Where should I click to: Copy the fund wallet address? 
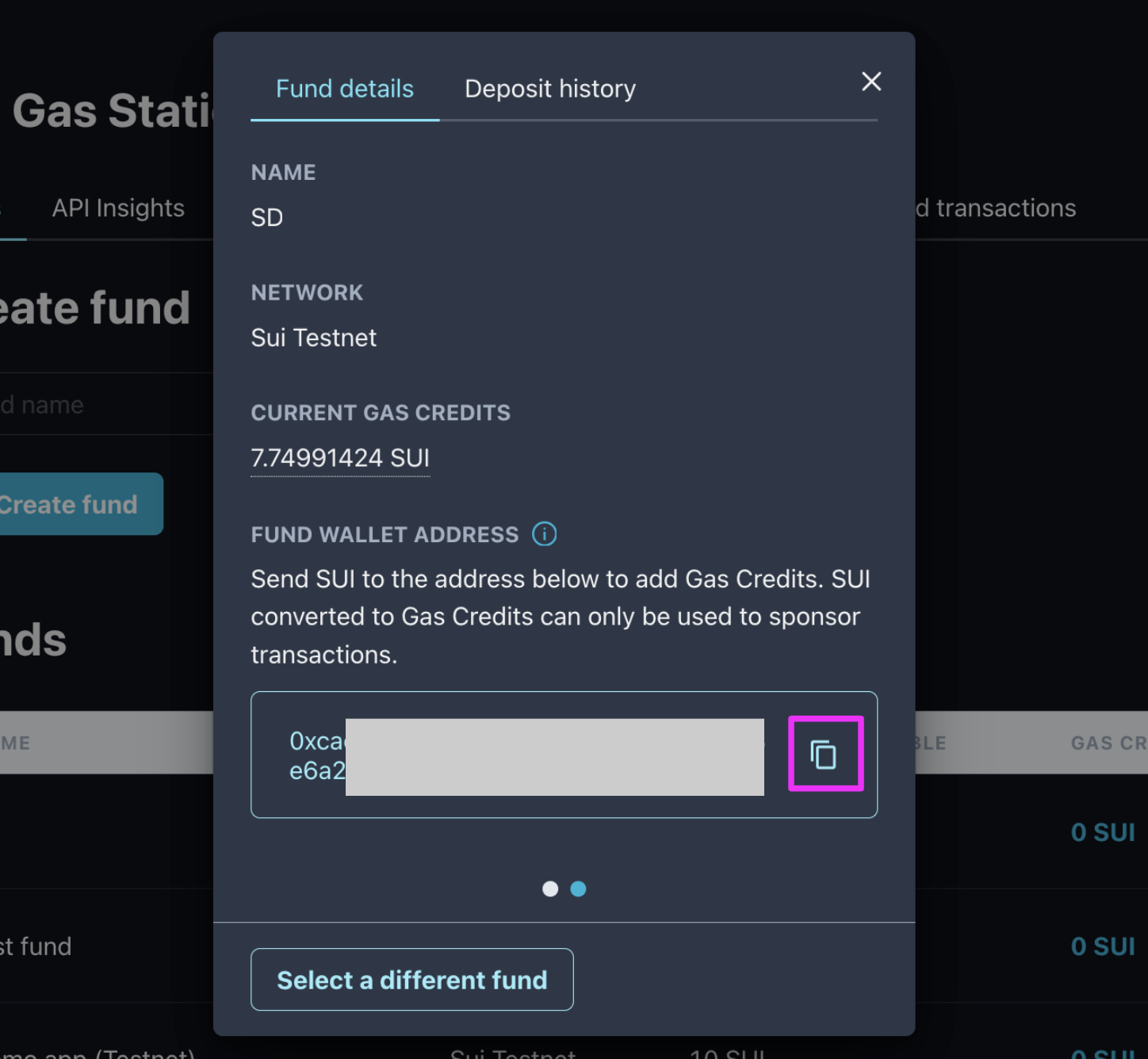click(825, 754)
